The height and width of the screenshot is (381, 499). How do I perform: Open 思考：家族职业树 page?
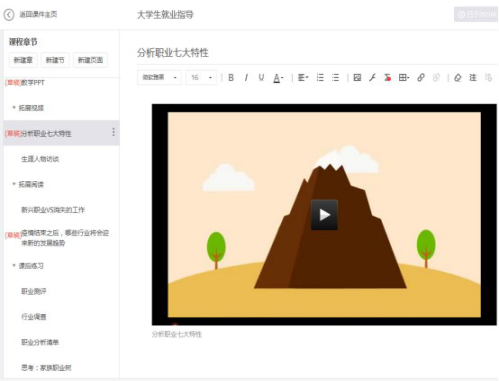pyautogui.click(x=46, y=367)
